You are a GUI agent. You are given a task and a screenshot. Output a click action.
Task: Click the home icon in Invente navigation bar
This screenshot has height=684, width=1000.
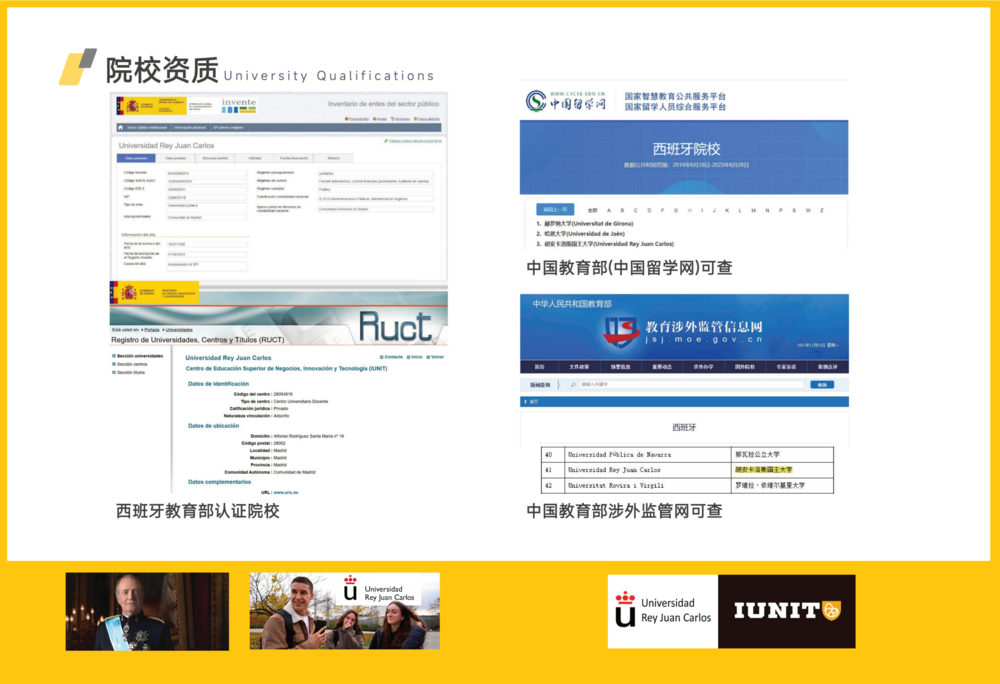click(x=120, y=127)
